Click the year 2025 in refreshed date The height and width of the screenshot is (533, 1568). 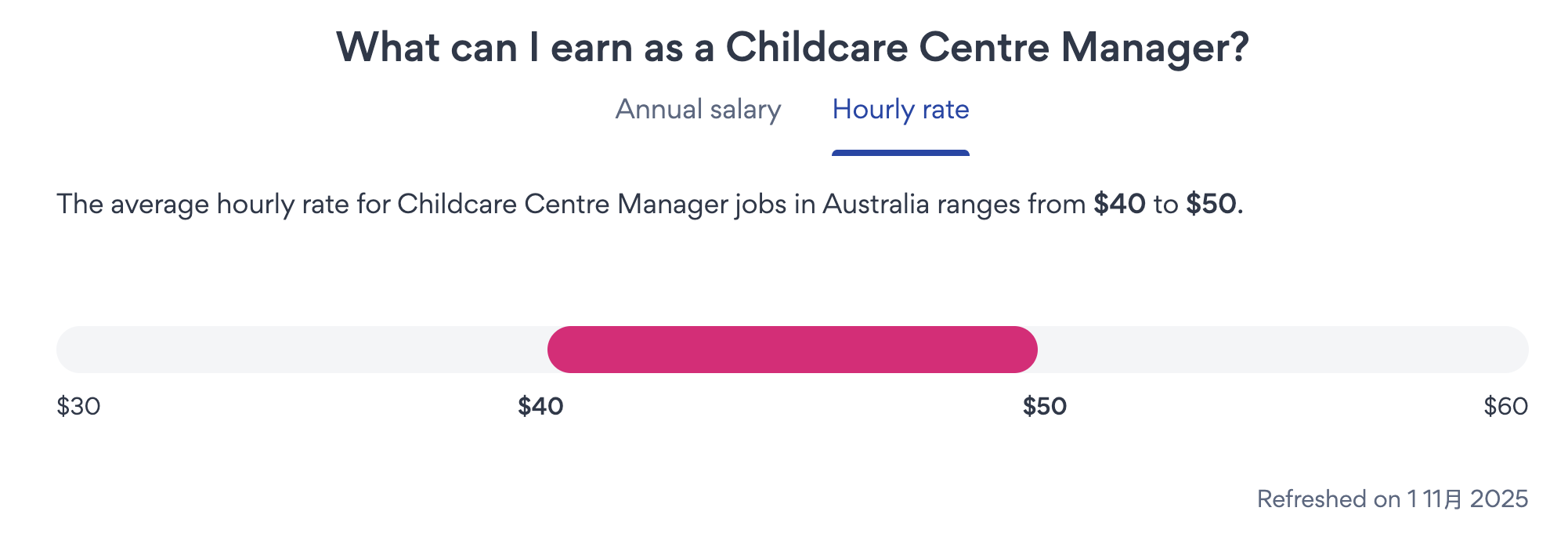tap(1498, 499)
